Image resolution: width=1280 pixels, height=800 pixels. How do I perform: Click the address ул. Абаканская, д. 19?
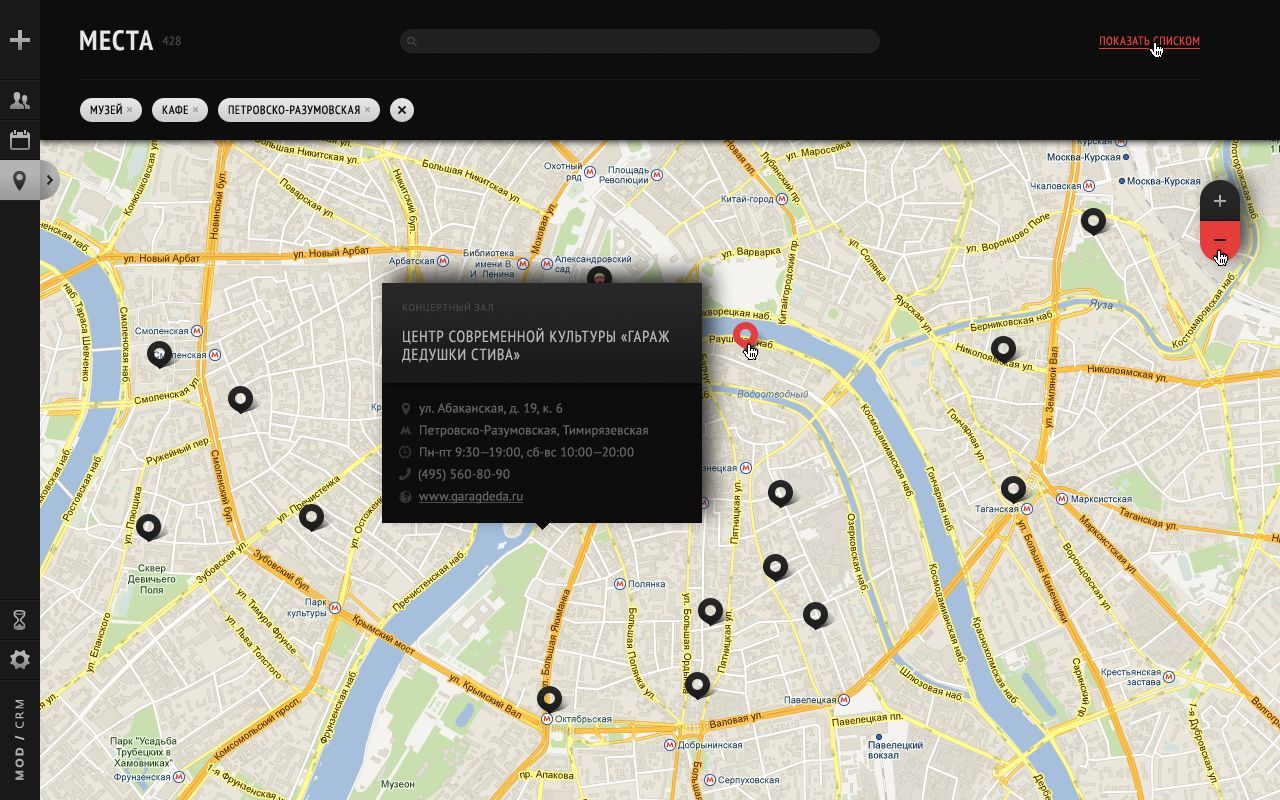point(490,408)
